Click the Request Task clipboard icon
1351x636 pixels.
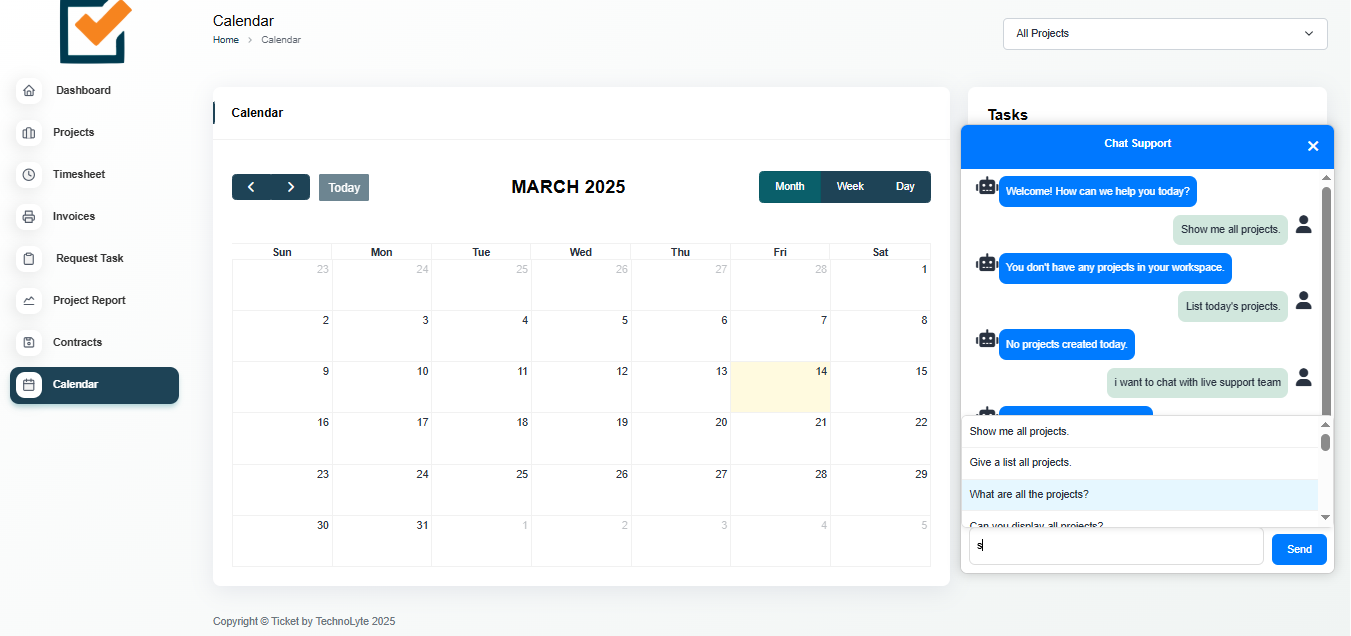[x=29, y=259]
